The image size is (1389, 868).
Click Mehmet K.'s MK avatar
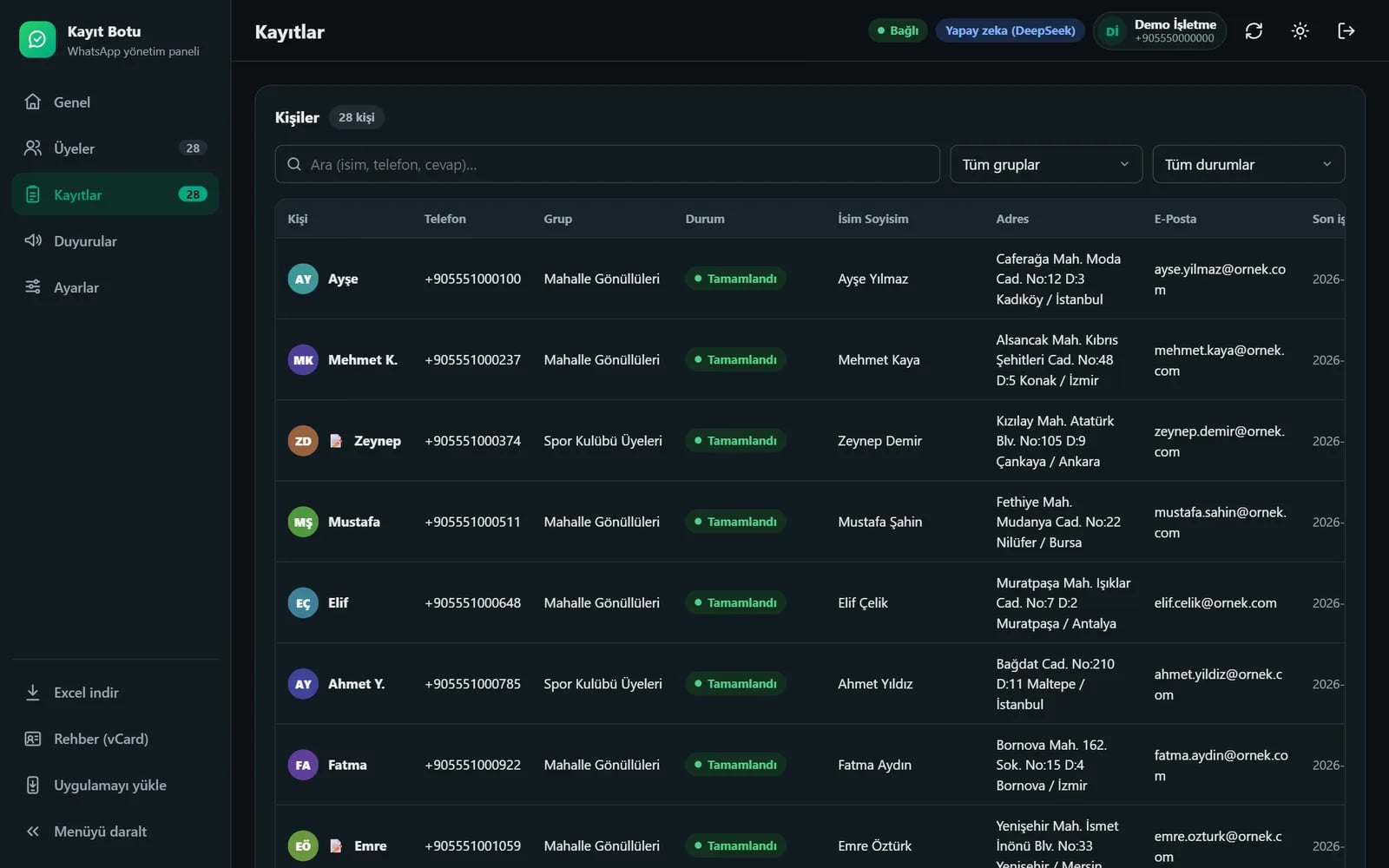[x=303, y=359]
